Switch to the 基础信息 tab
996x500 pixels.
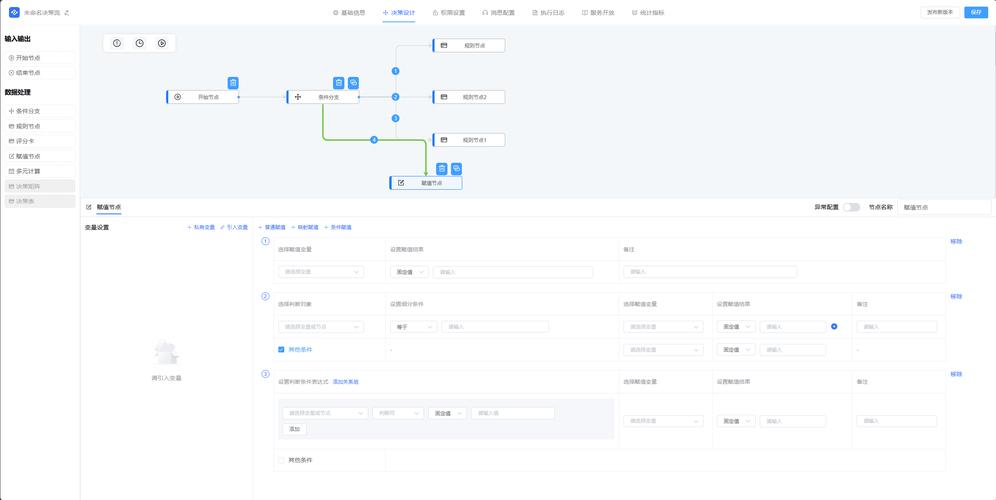point(348,13)
